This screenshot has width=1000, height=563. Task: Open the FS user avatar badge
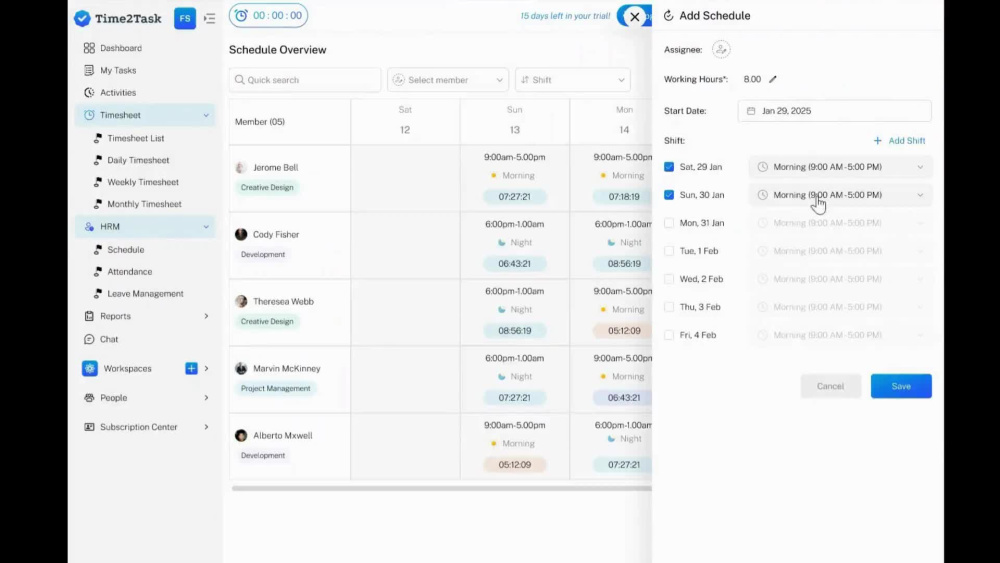click(185, 18)
